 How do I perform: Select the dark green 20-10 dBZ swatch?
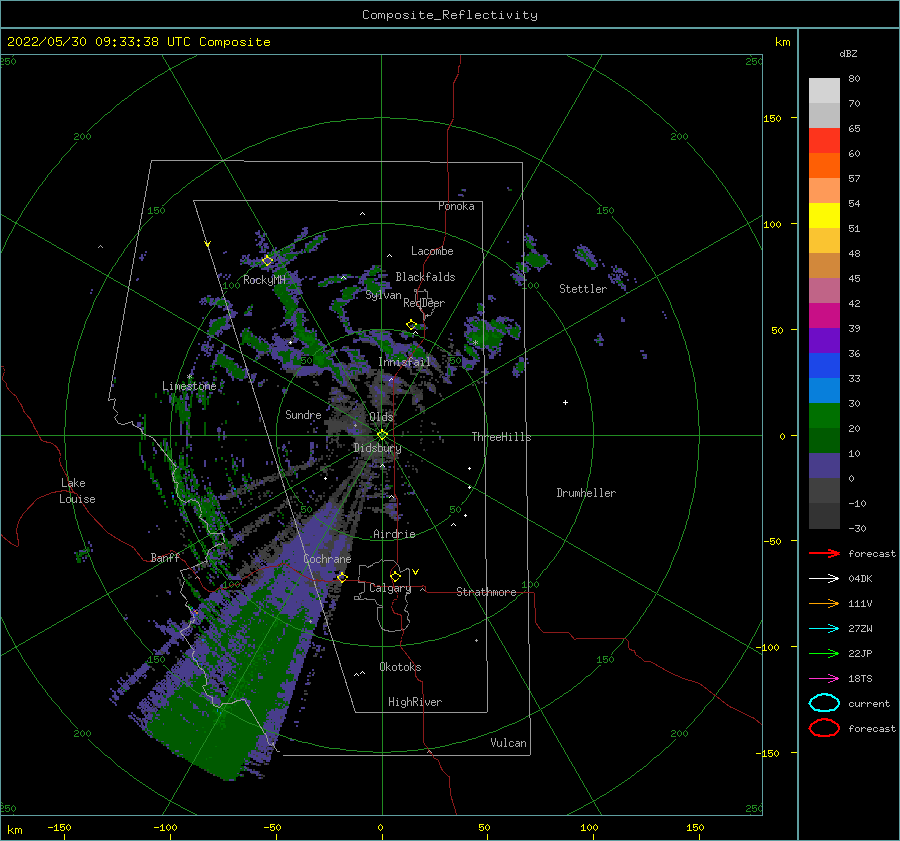[824, 440]
